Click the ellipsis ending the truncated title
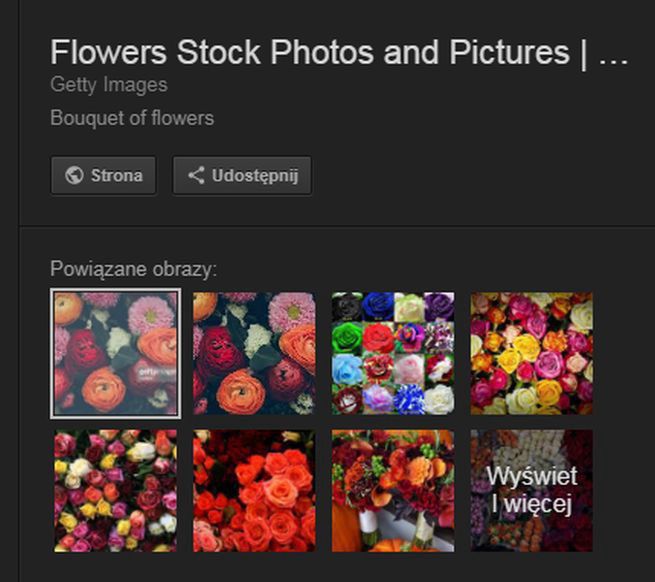 point(613,53)
